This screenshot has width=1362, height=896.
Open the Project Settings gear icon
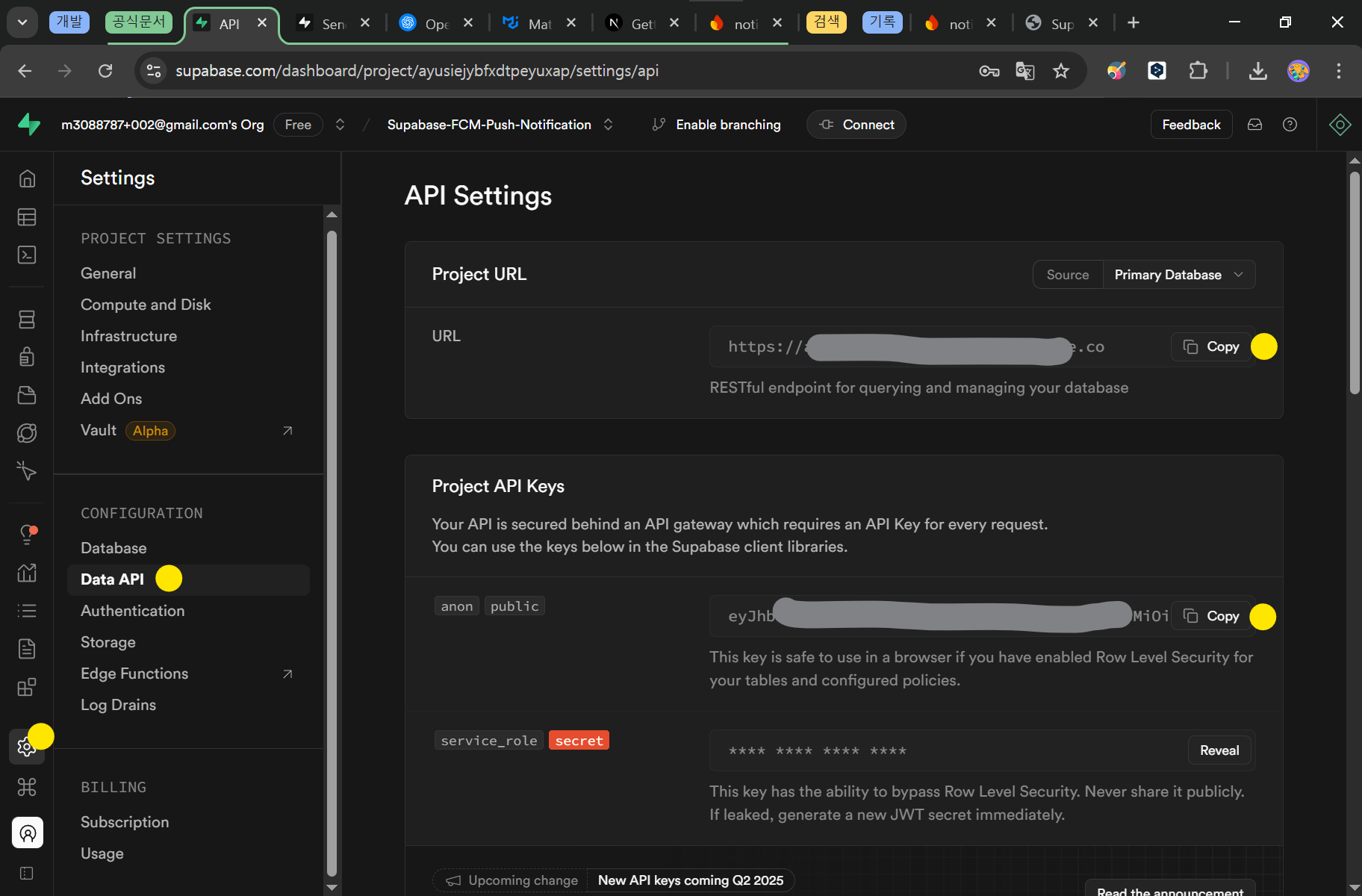click(x=27, y=747)
